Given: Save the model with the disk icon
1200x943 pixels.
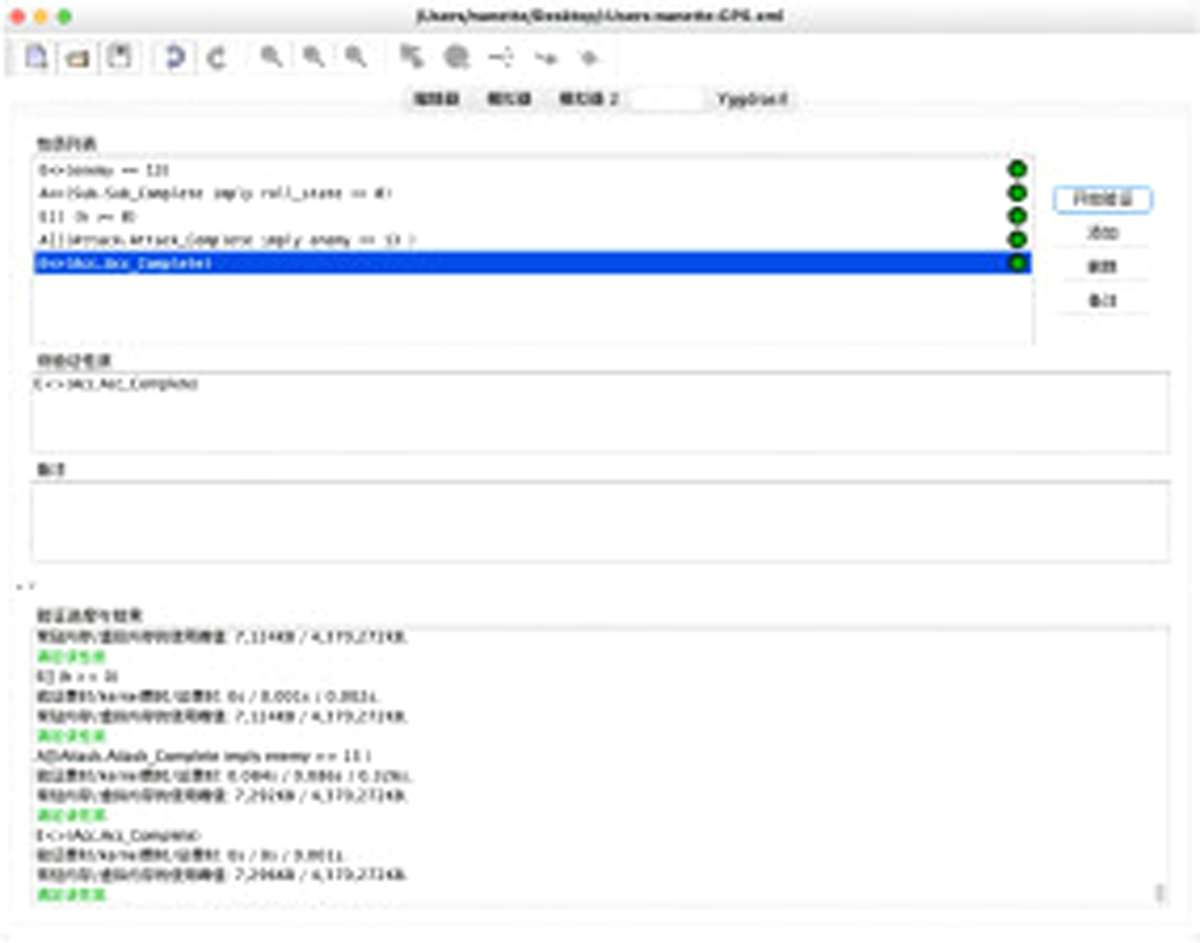Looking at the screenshot, I should click(x=119, y=58).
